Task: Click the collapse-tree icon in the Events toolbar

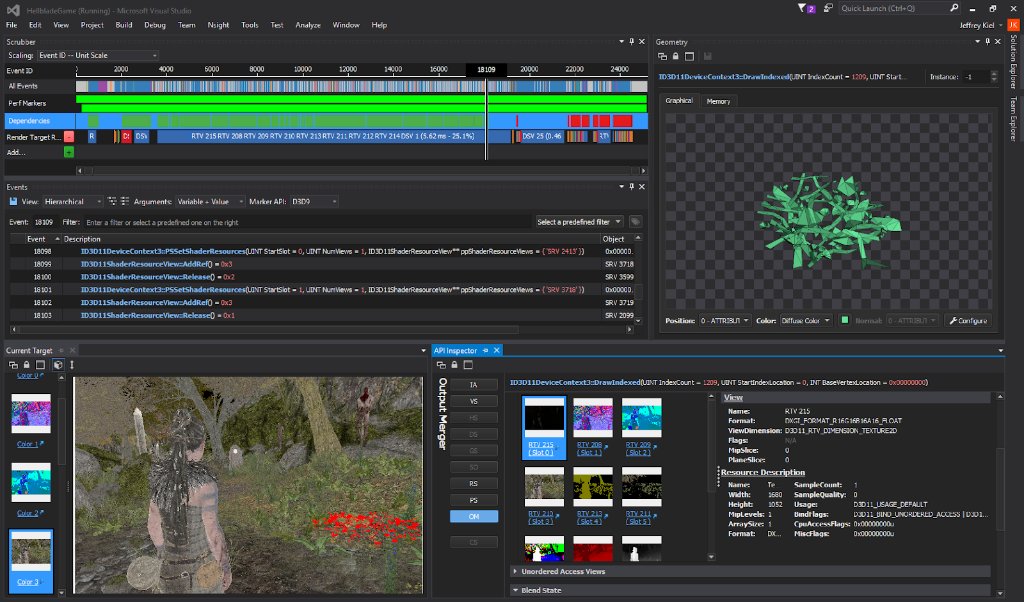Action: [x=125, y=202]
